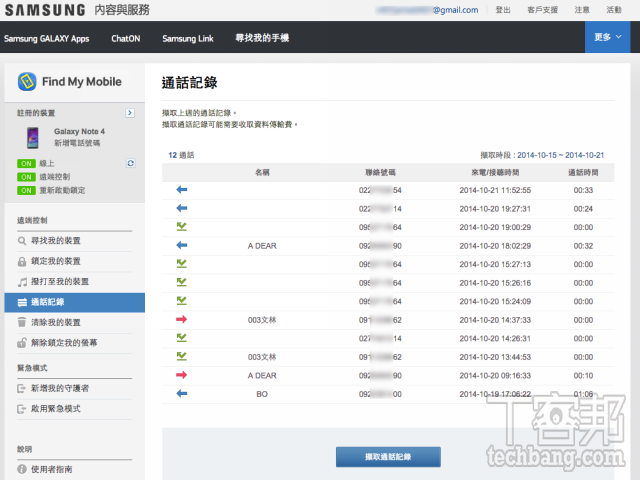Click the icon beside 新增我的守護者
Screen dimensions: 640x480
(x=22, y=389)
